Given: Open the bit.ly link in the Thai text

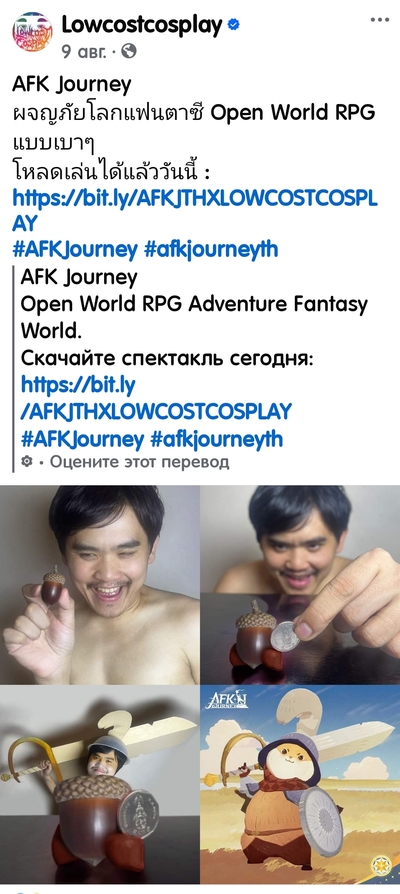Looking at the screenshot, I should (x=194, y=210).
